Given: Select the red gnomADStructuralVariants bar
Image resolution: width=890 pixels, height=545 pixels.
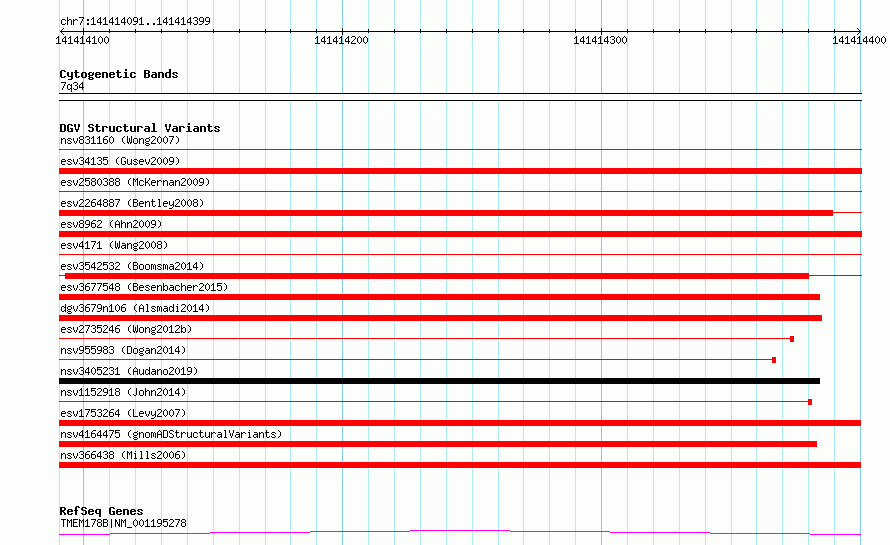Looking at the screenshot, I should point(438,444).
